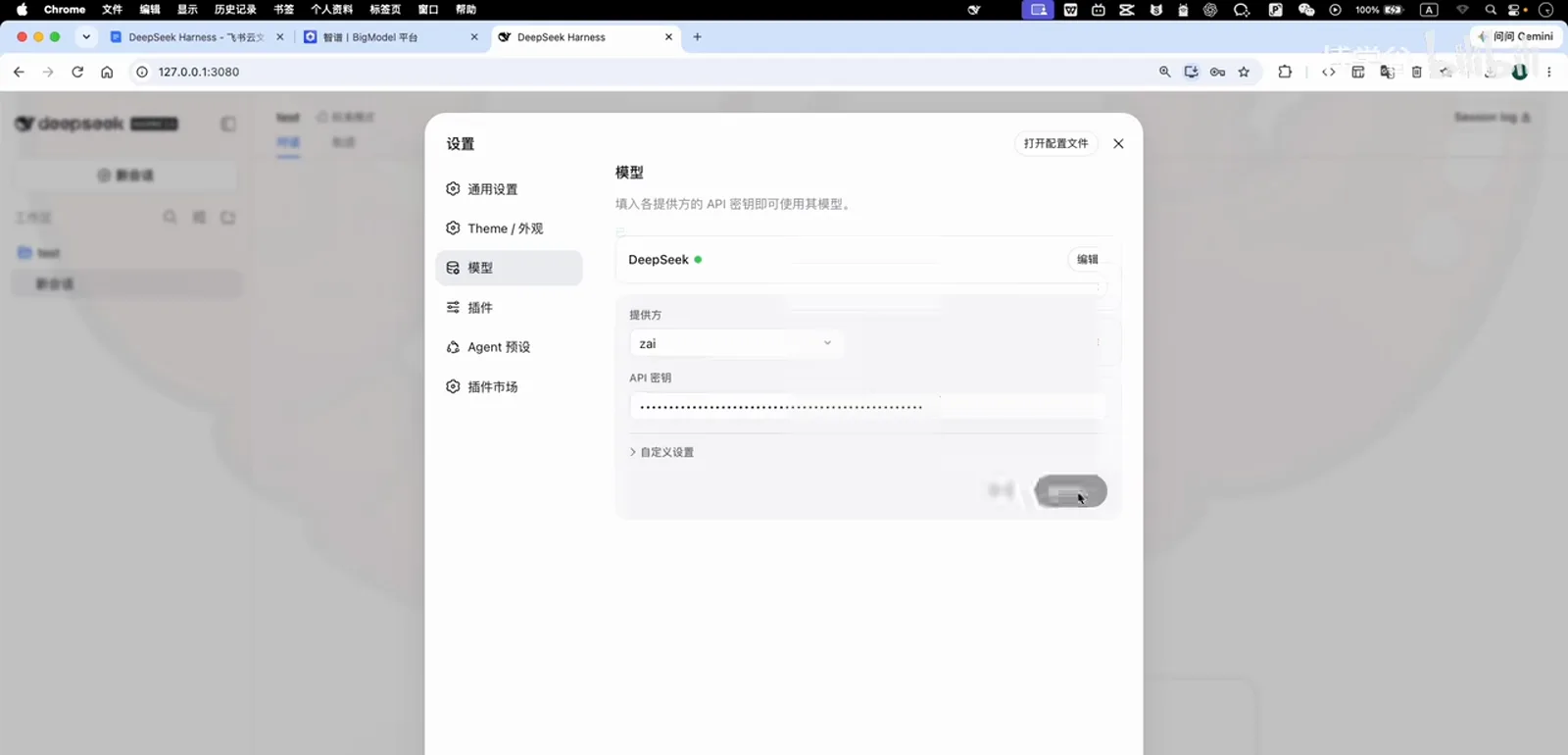Click the ChatGPT icon in the menu bar
The width and height of the screenshot is (1568, 755).
(1210, 9)
